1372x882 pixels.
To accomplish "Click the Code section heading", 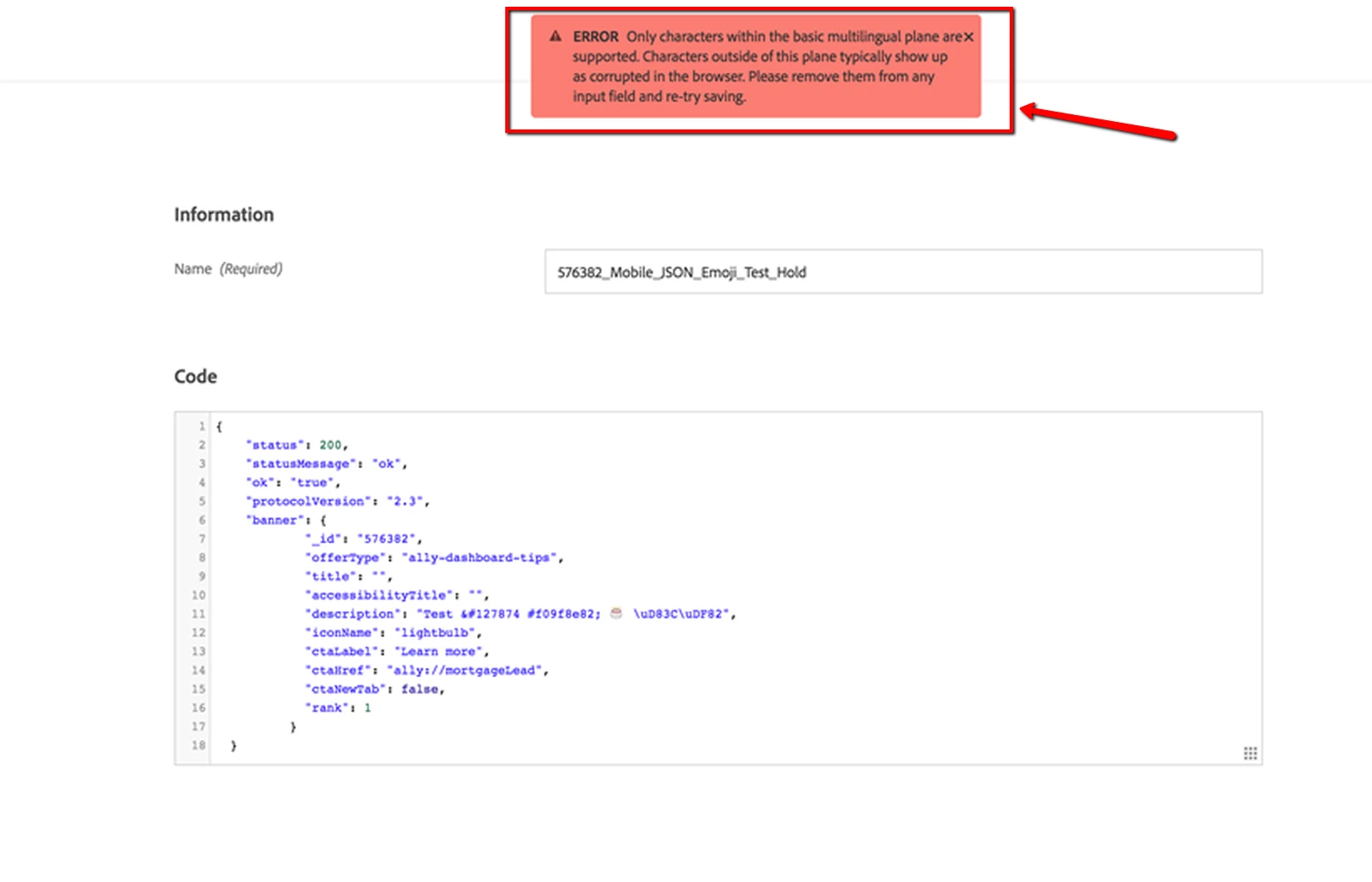I will (x=196, y=377).
